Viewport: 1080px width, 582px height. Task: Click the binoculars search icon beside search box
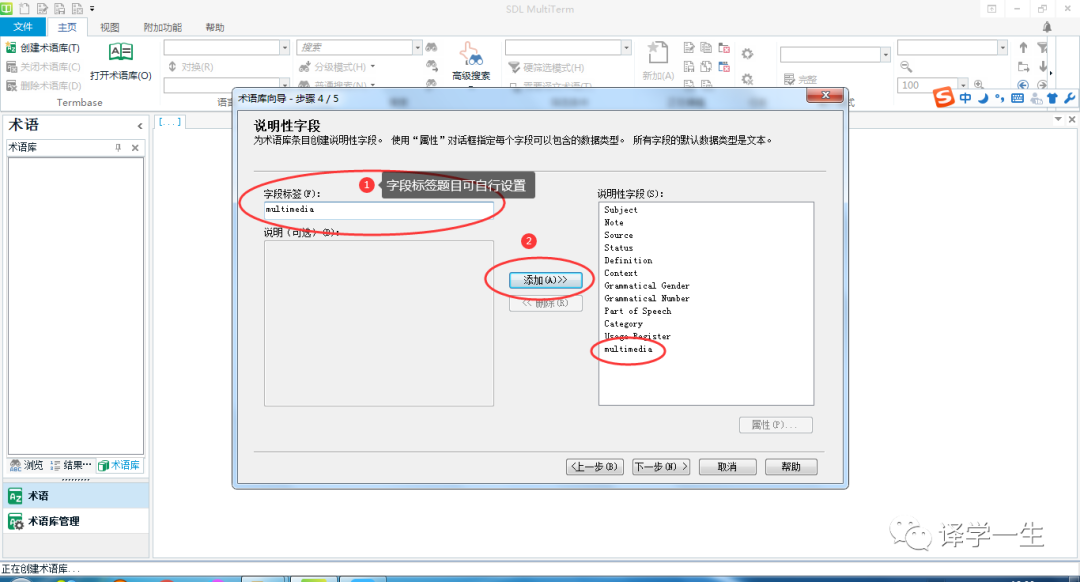coord(431,47)
